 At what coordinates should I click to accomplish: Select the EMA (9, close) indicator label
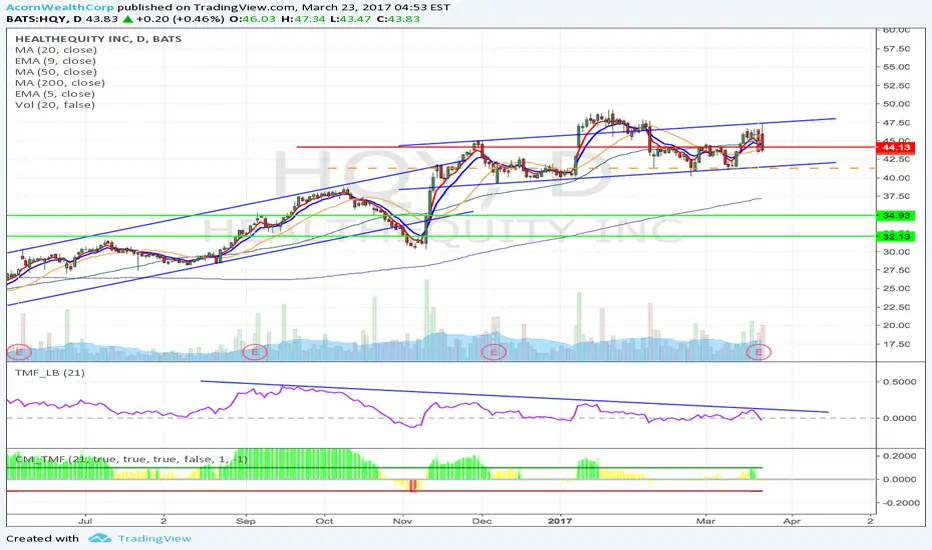point(55,61)
